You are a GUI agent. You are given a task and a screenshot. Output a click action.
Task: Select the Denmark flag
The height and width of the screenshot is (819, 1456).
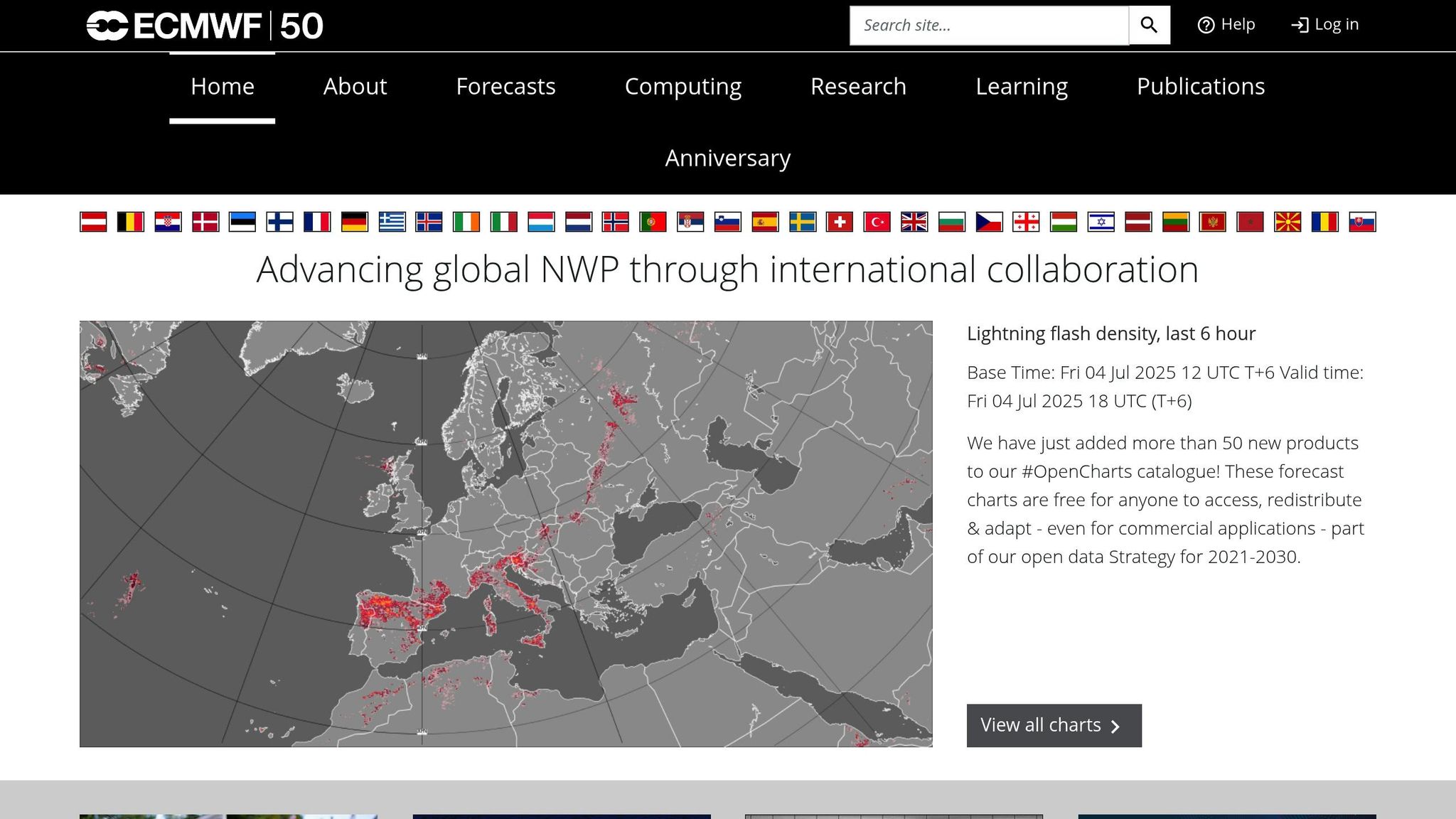(205, 222)
